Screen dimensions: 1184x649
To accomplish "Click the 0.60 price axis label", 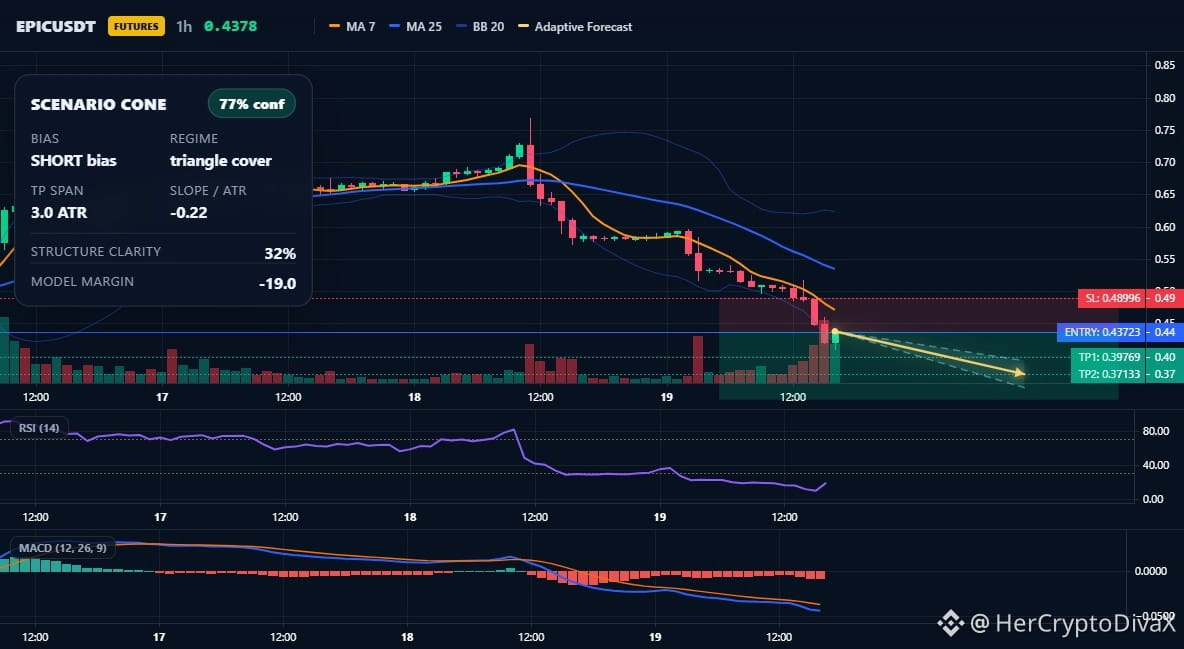I will [x=1164, y=227].
